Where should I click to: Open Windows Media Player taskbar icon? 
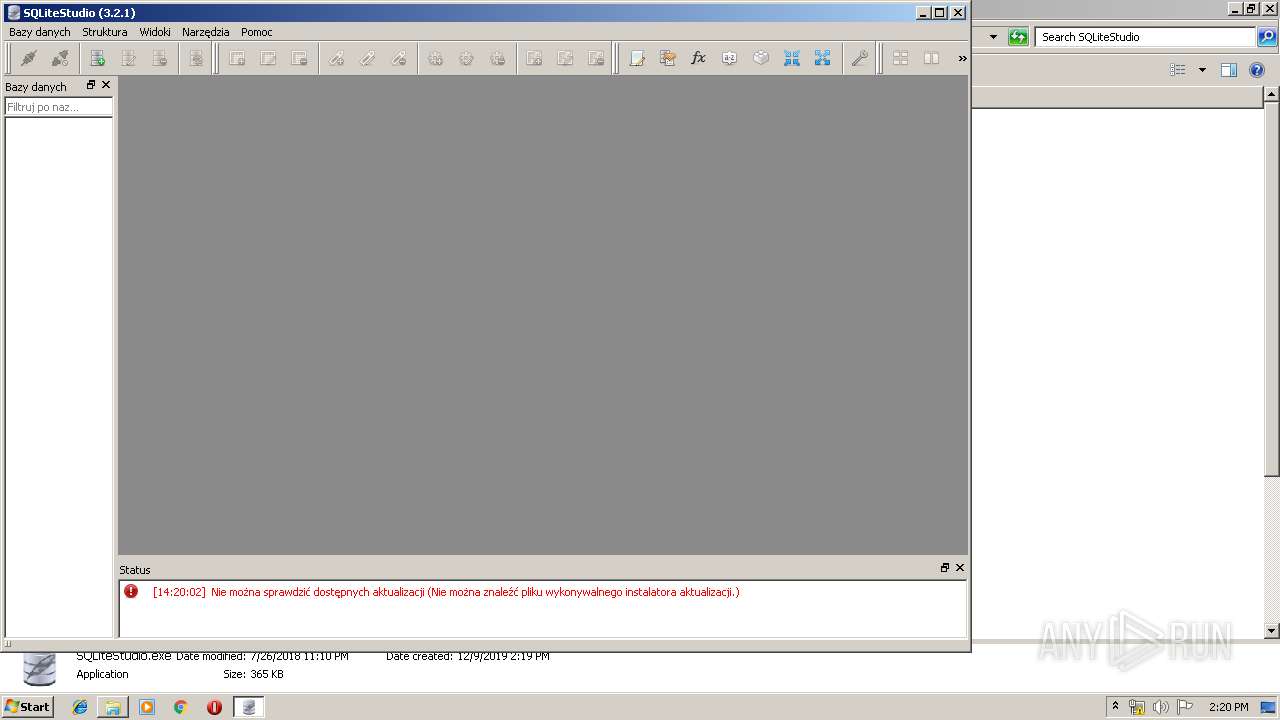[x=147, y=707]
